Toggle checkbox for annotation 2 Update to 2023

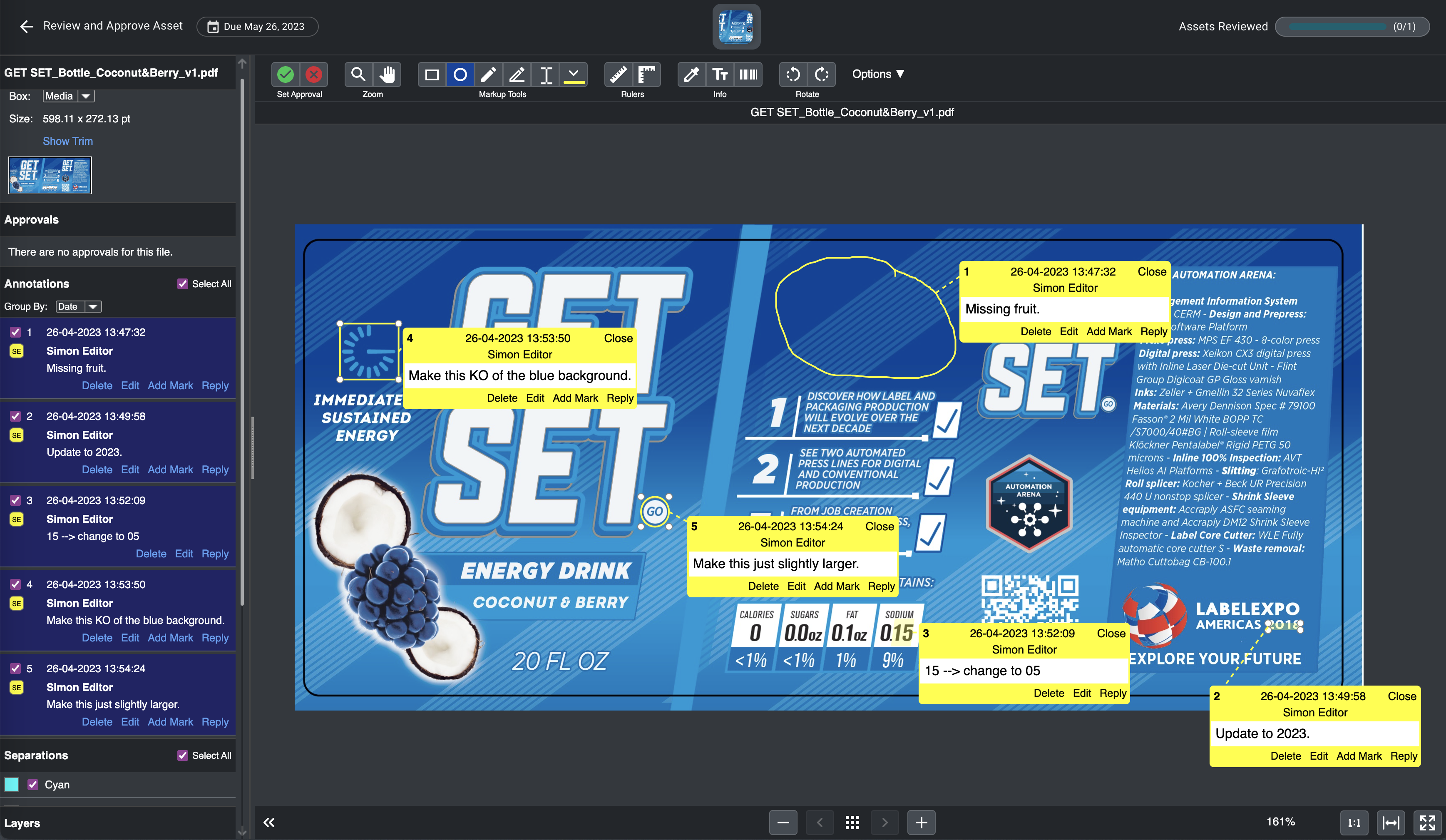[15, 416]
